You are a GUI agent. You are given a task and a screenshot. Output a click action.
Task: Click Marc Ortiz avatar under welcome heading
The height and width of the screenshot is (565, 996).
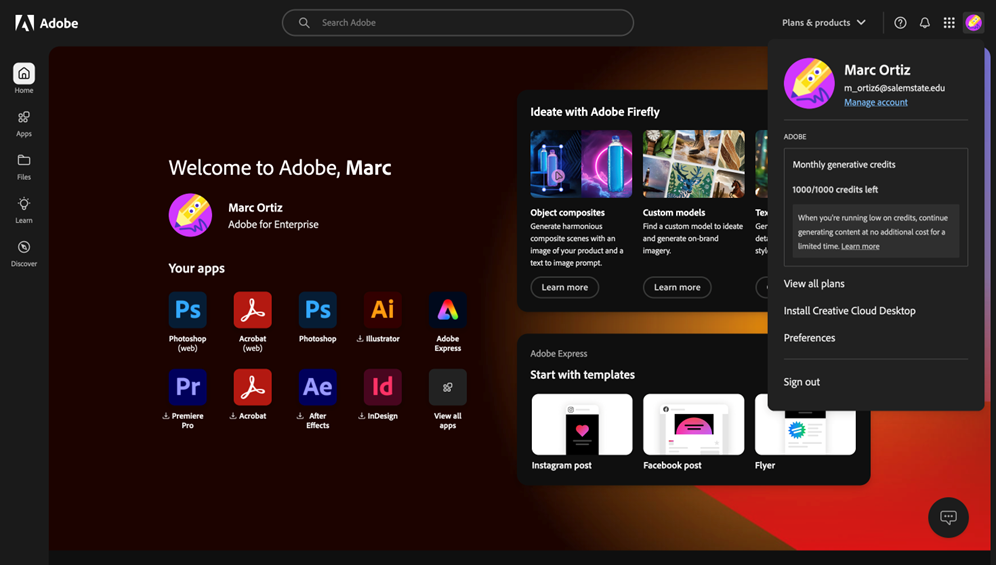pyautogui.click(x=190, y=215)
